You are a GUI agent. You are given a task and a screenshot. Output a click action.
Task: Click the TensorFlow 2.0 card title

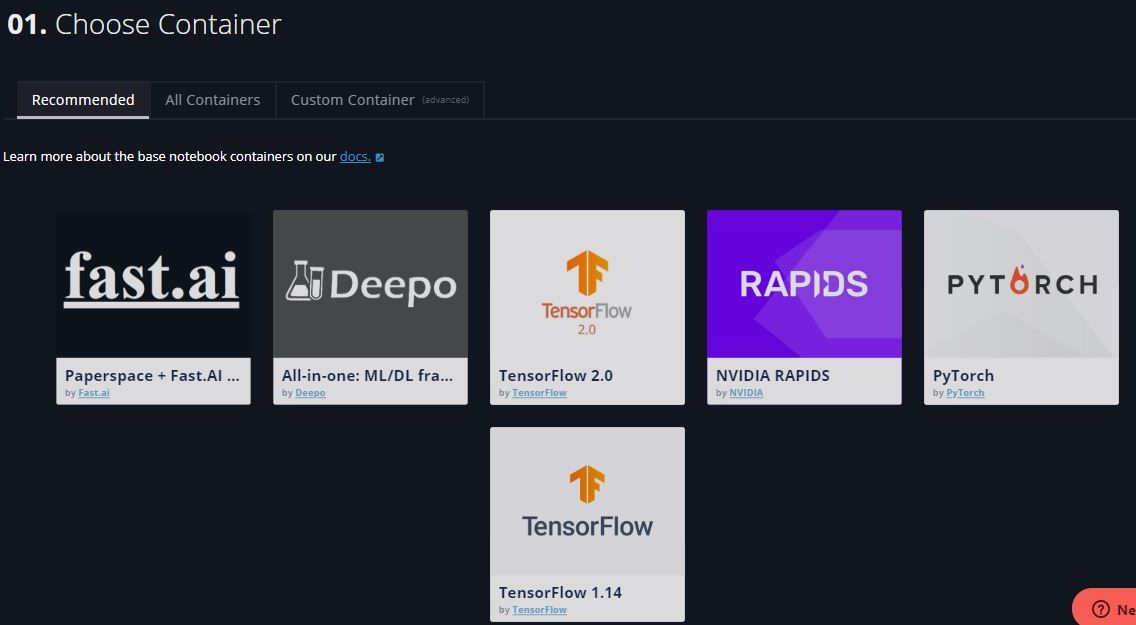pyautogui.click(x=556, y=375)
